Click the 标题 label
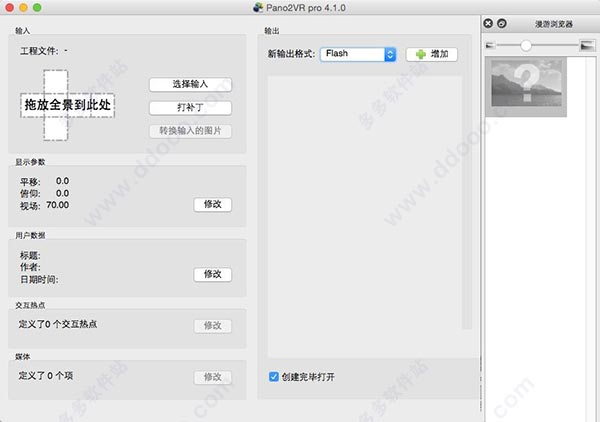The width and height of the screenshot is (600, 422). [x=30, y=255]
